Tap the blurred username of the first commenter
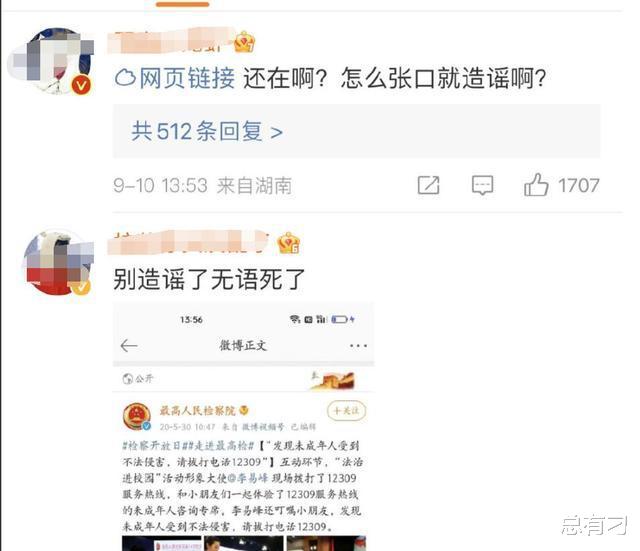Image resolution: width=640 pixels, height=551 pixels. [x=170, y=40]
